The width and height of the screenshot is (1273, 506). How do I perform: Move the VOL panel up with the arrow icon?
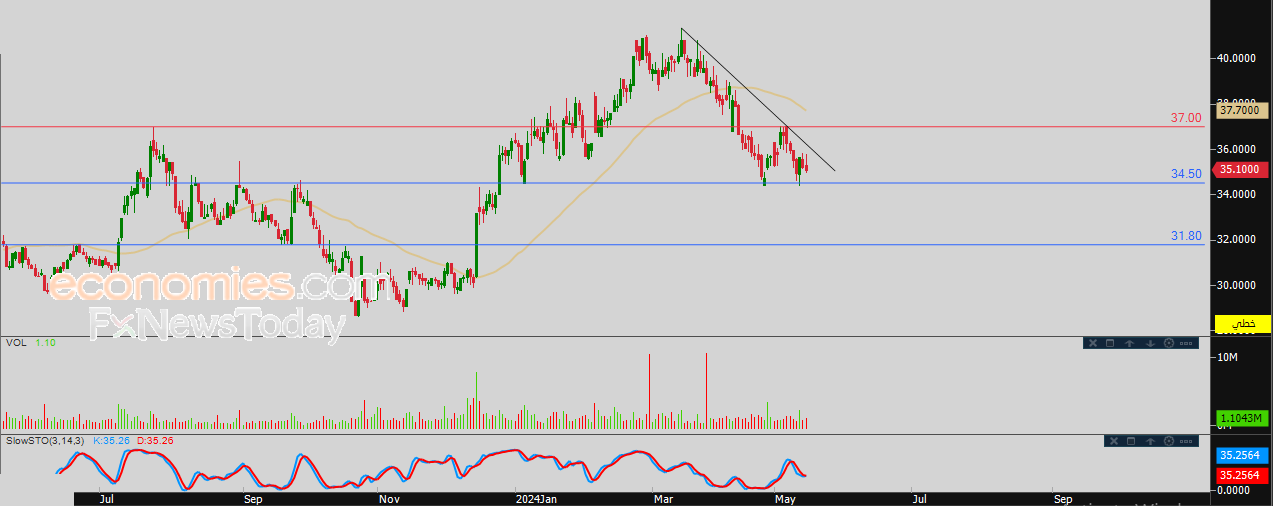click(1129, 343)
